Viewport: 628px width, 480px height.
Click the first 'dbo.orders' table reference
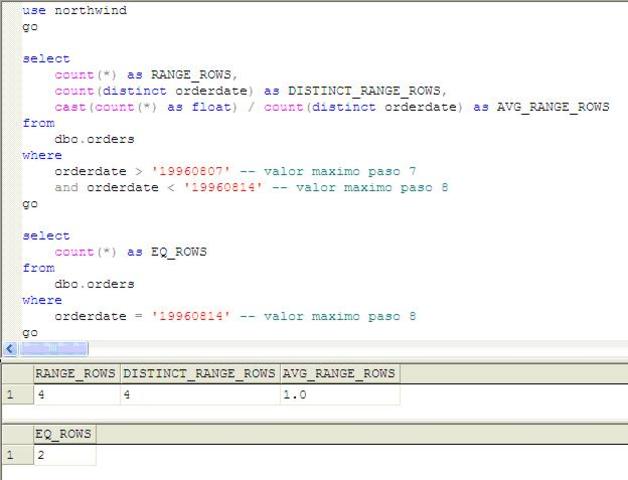coord(95,139)
